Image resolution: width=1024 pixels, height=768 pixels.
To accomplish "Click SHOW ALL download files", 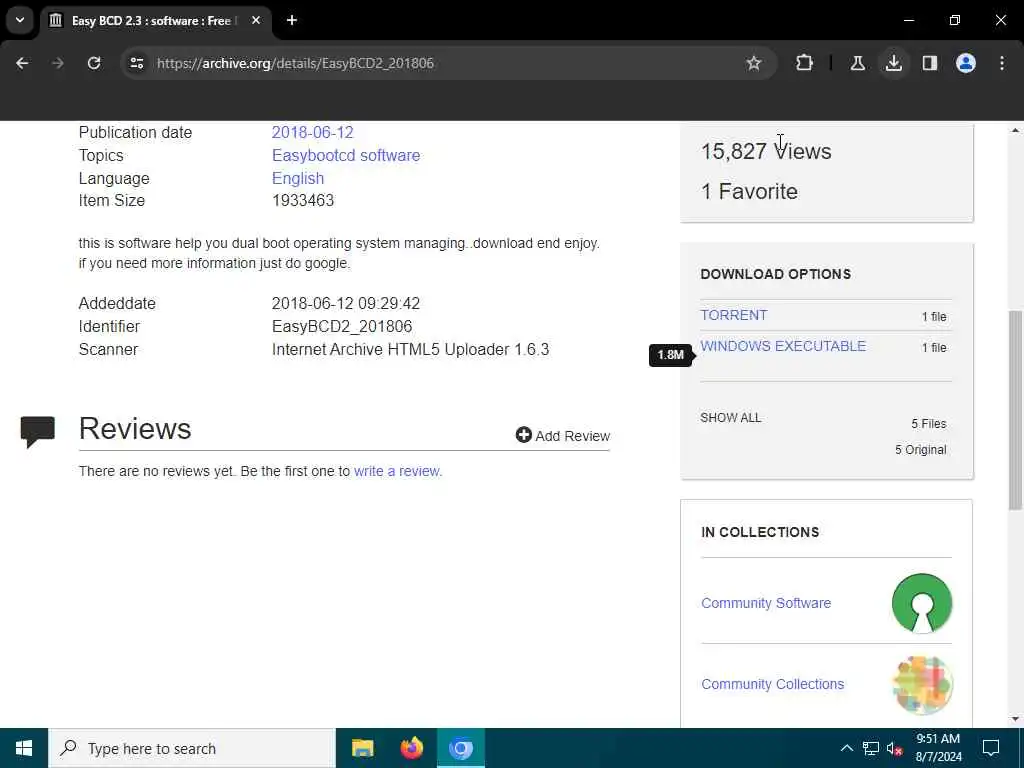I will tap(730, 418).
